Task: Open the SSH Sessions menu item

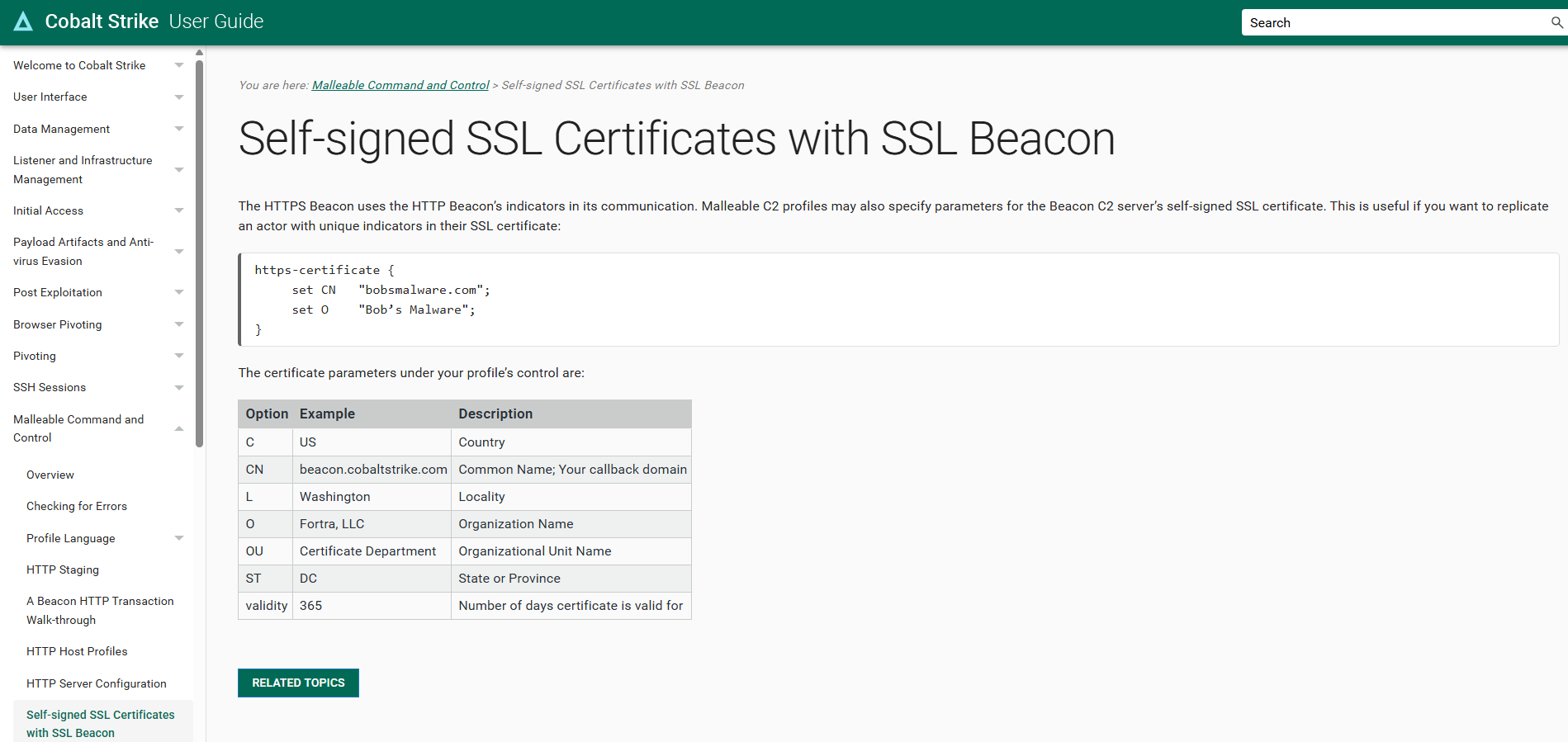Action: tap(50, 387)
